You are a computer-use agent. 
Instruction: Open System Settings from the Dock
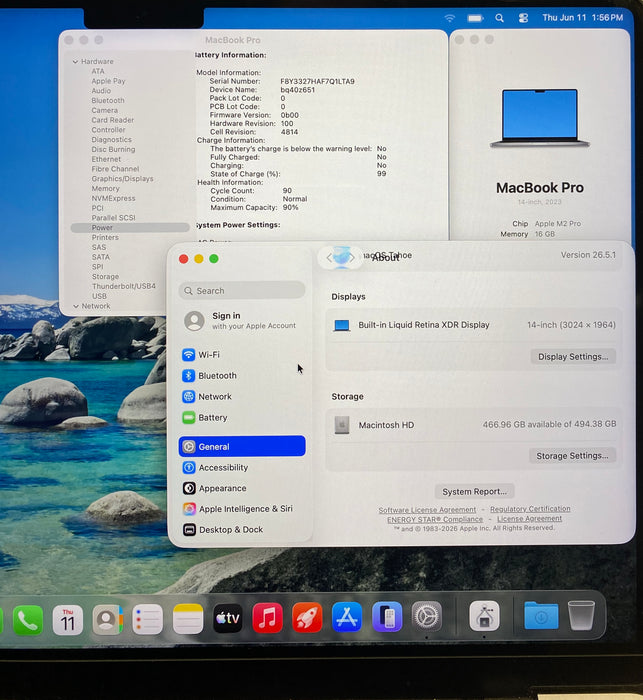(426, 617)
